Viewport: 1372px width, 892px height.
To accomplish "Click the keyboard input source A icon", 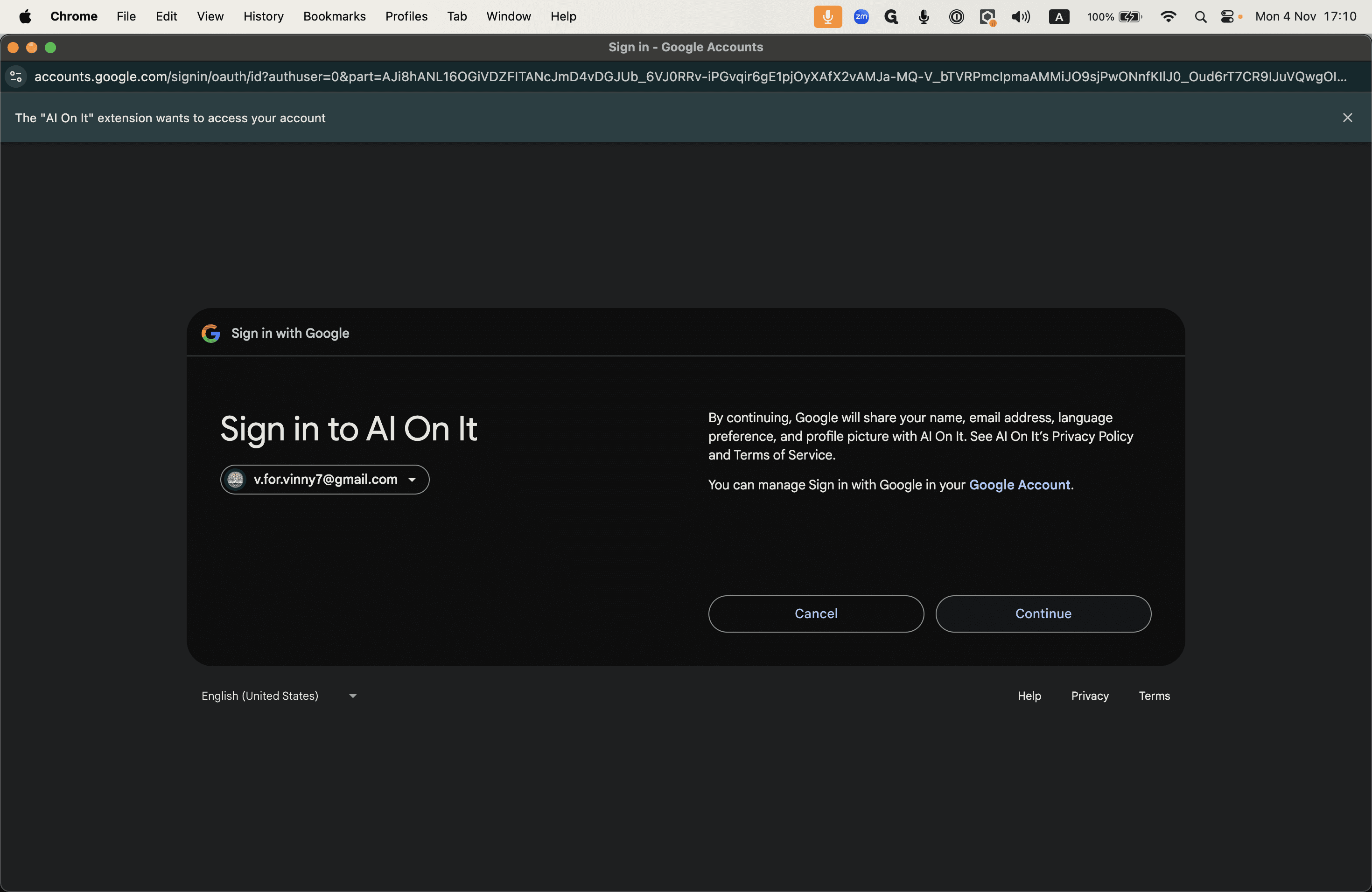I will [x=1059, y=17].
